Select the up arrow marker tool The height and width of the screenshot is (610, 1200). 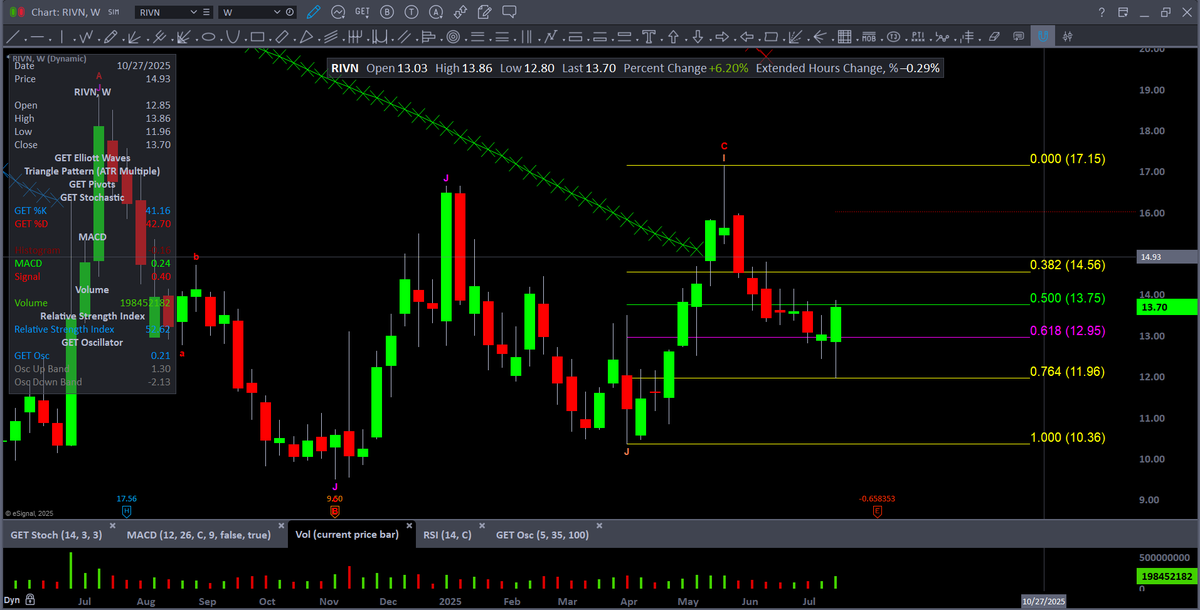pos(673,37)
